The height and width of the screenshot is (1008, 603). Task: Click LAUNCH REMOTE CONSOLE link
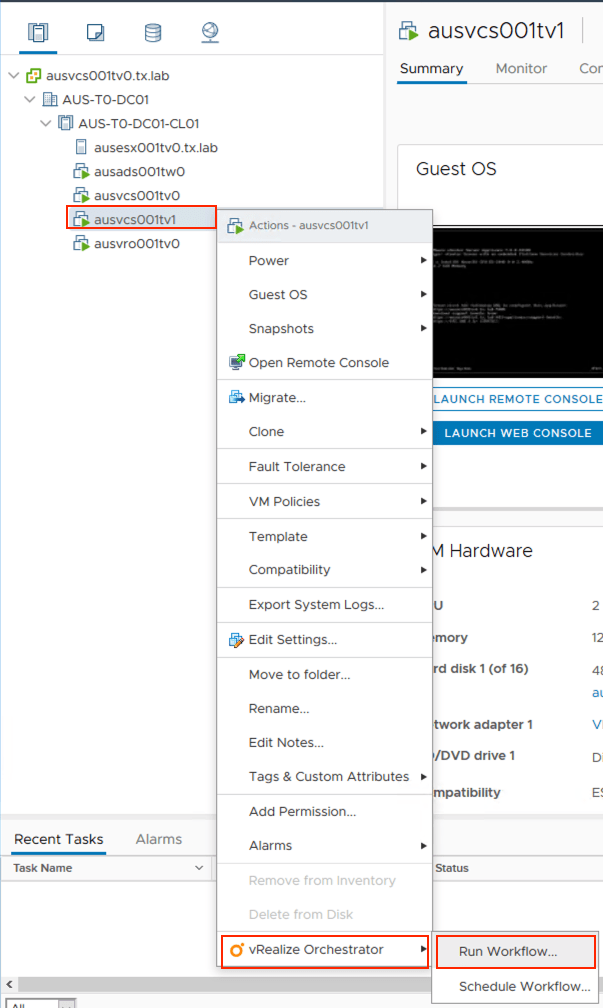pyautogui.click(x=517, y=399)
